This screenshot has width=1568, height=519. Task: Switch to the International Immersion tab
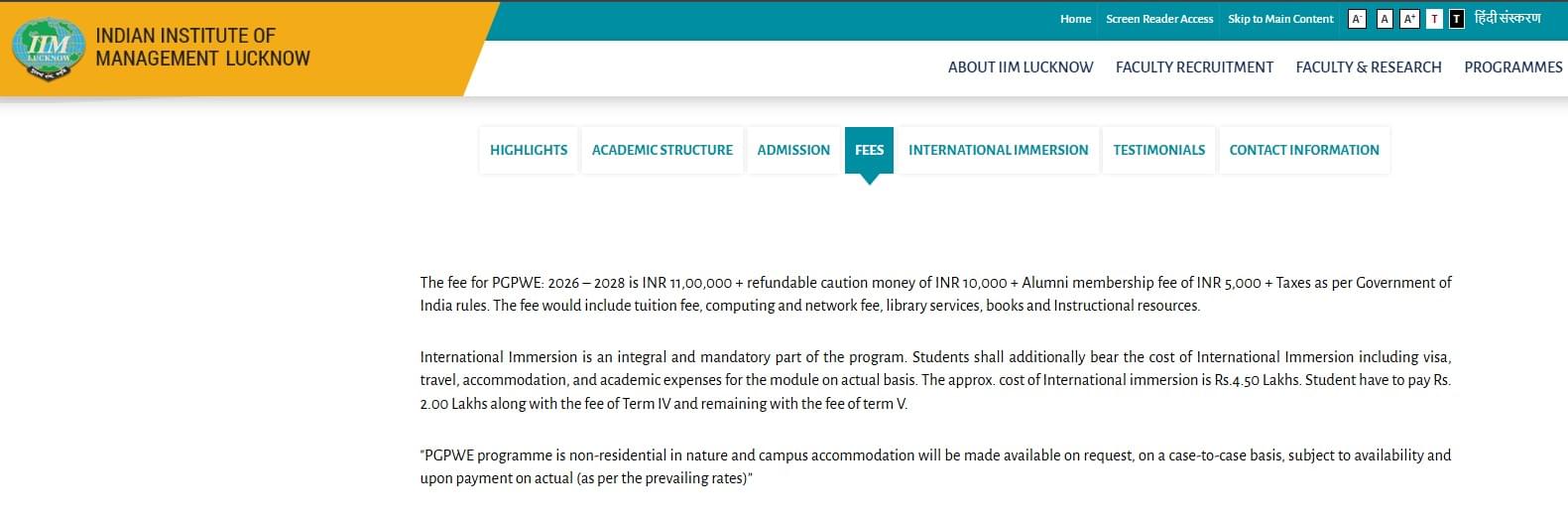[999, 150]
